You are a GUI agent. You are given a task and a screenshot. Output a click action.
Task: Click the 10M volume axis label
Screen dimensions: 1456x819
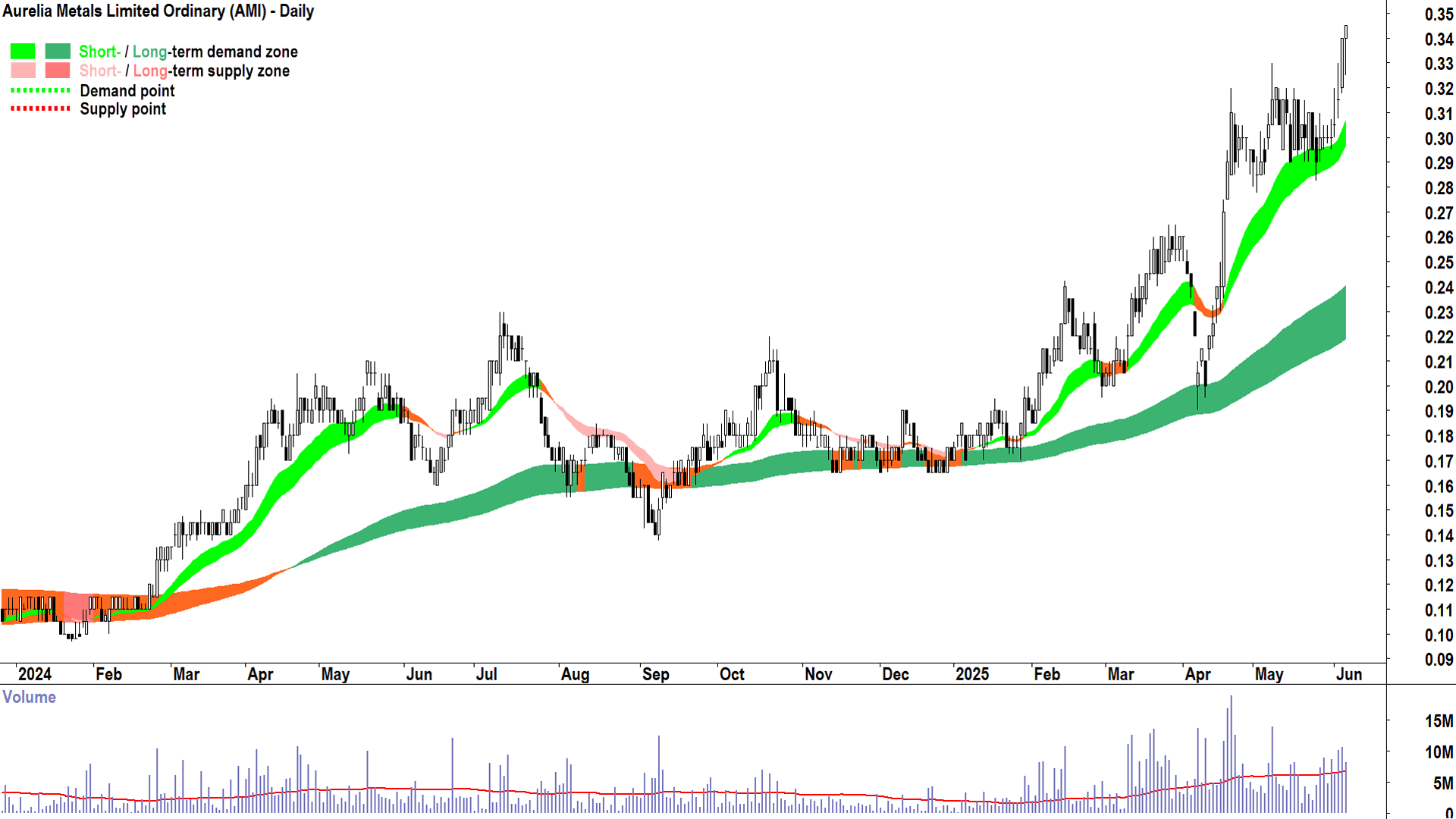pyautogui.click(x=1439, y=752)
